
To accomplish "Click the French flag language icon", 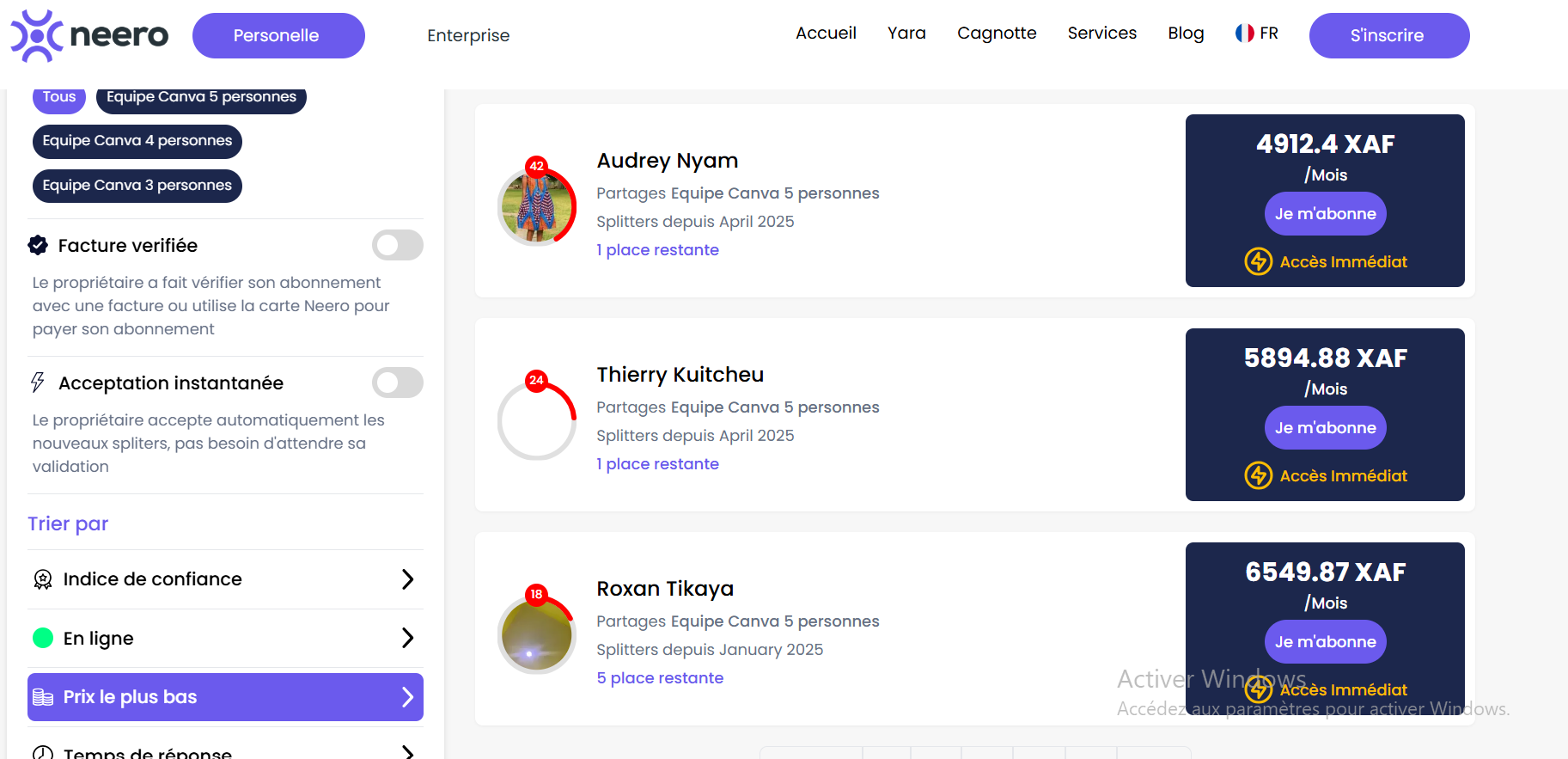I will tap(1244, 34).
